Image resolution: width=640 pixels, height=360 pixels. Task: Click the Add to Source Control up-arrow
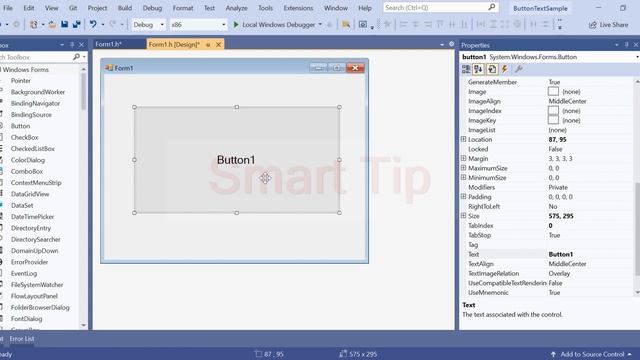pos(553,354)
